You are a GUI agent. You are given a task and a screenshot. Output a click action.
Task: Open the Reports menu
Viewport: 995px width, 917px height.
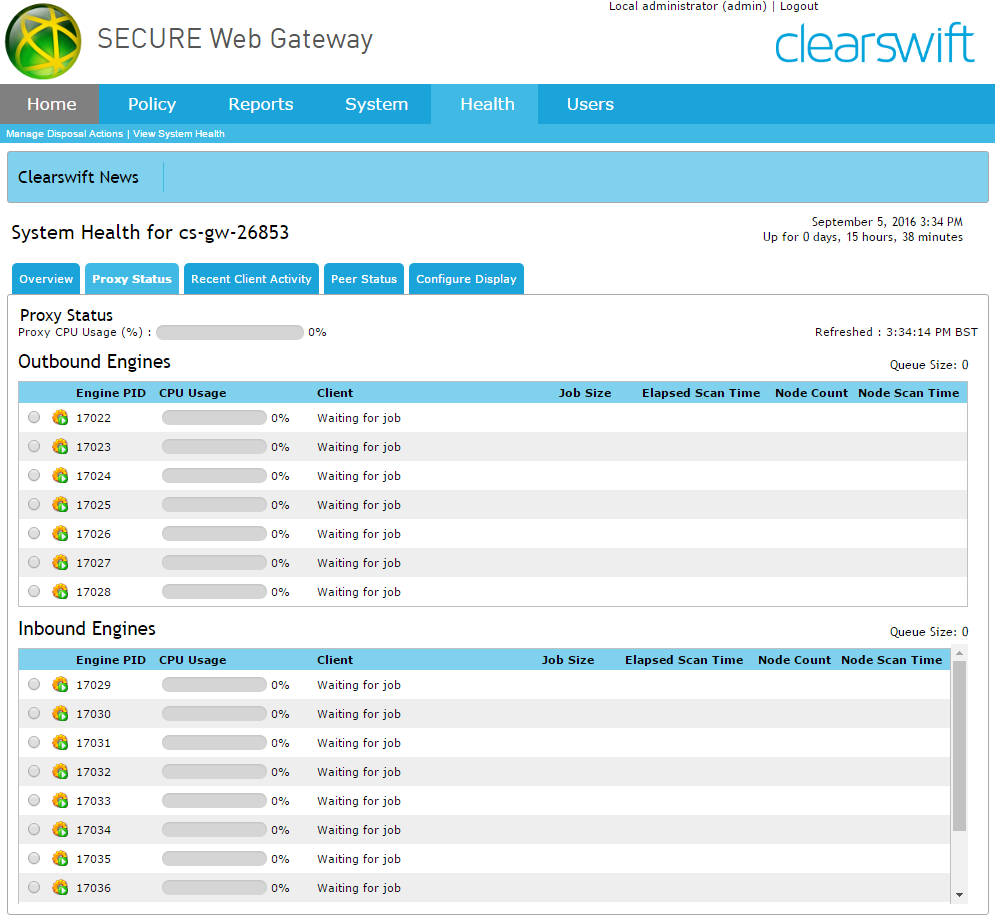click(x=261, y=104)
